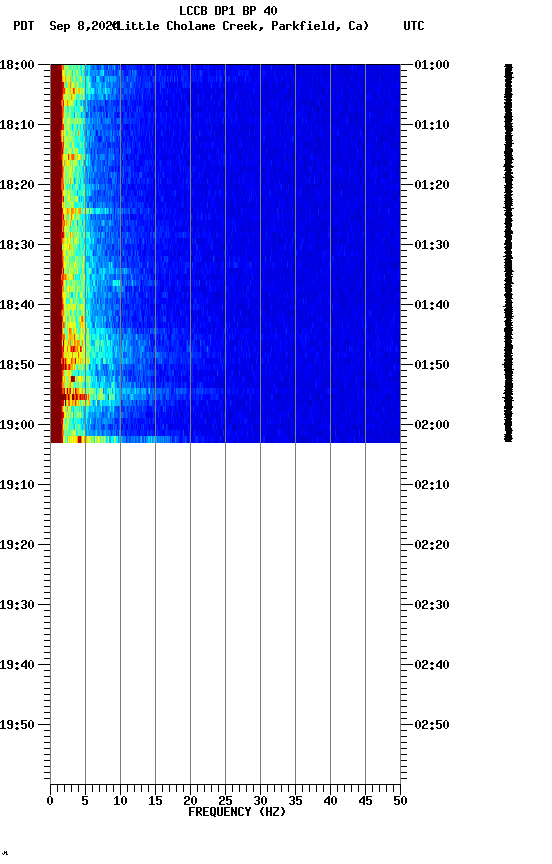
Task: Click the 'Little Cholame Creek, Parkfield, Ca)' subtitle
Action: pos(242,26)
